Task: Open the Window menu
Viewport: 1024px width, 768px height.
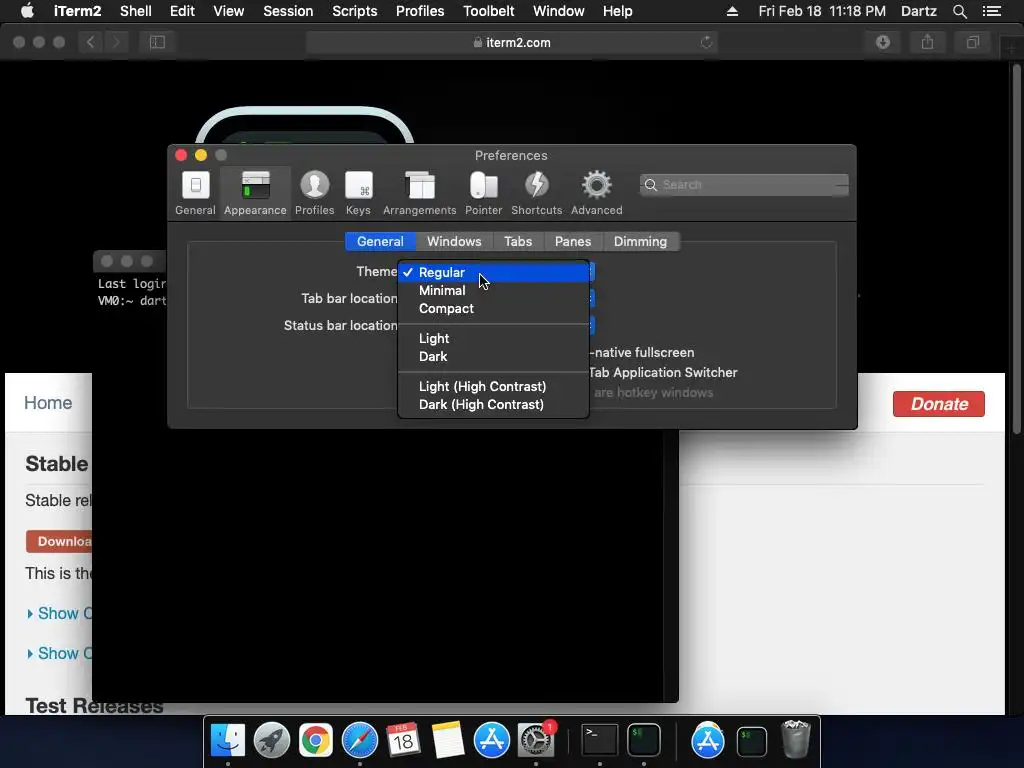Action: click(x=558, y=11)
